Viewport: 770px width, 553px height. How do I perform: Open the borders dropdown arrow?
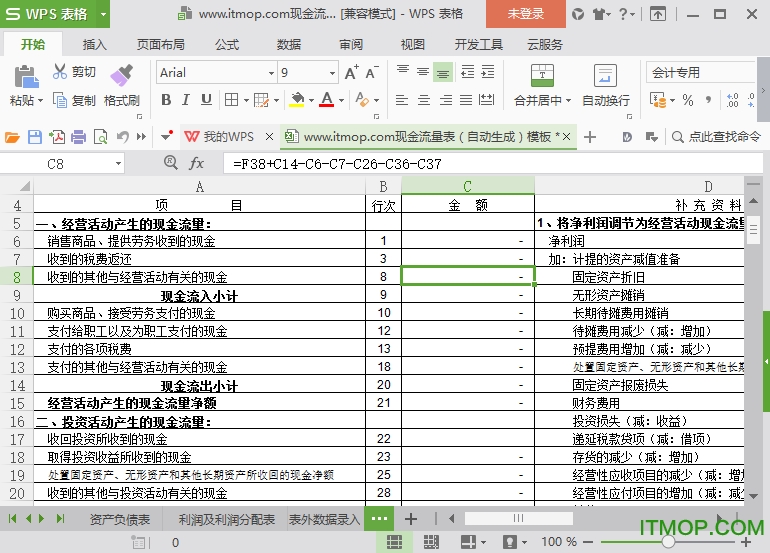pos(246,100)
